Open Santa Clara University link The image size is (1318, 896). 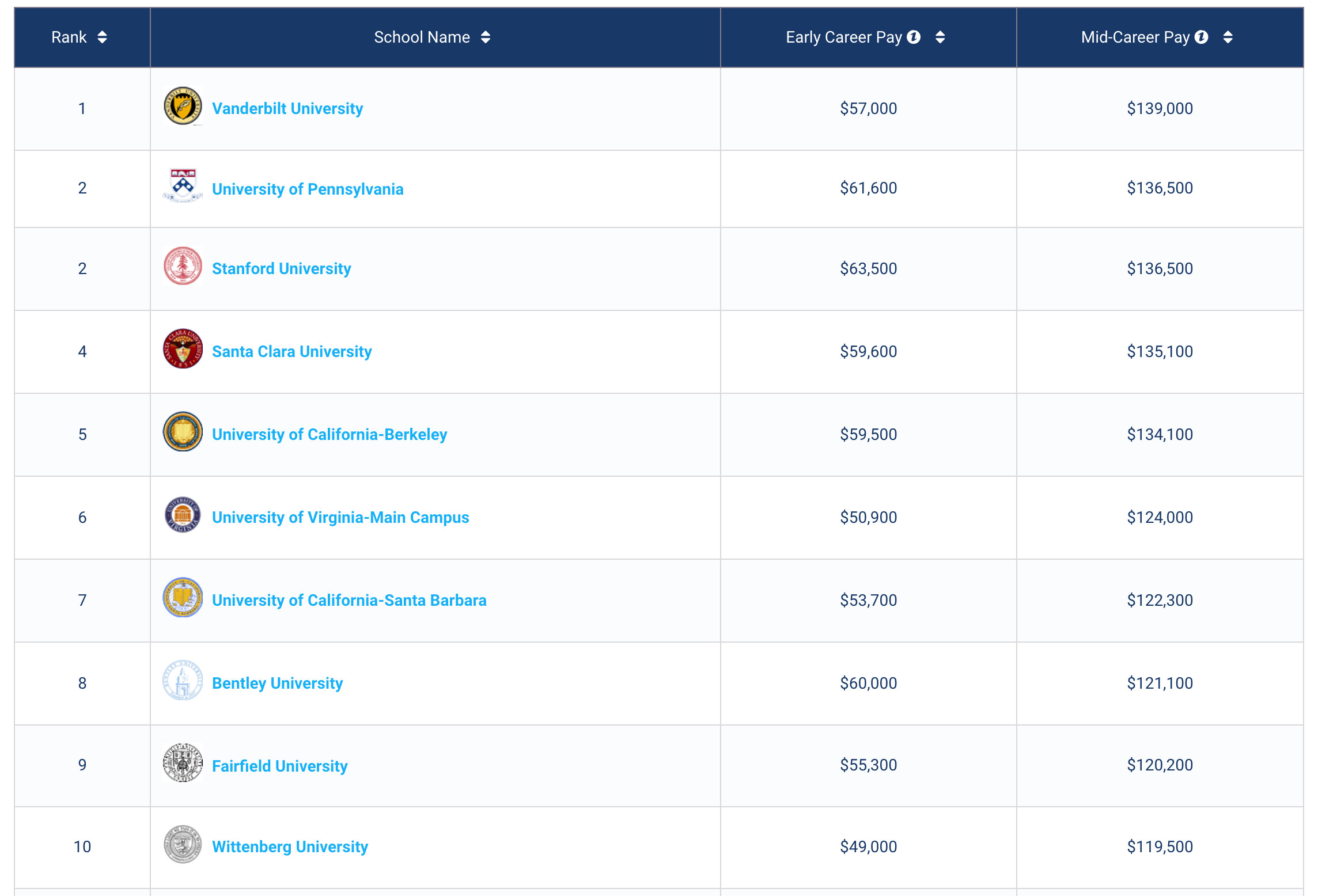click(291, 351)
